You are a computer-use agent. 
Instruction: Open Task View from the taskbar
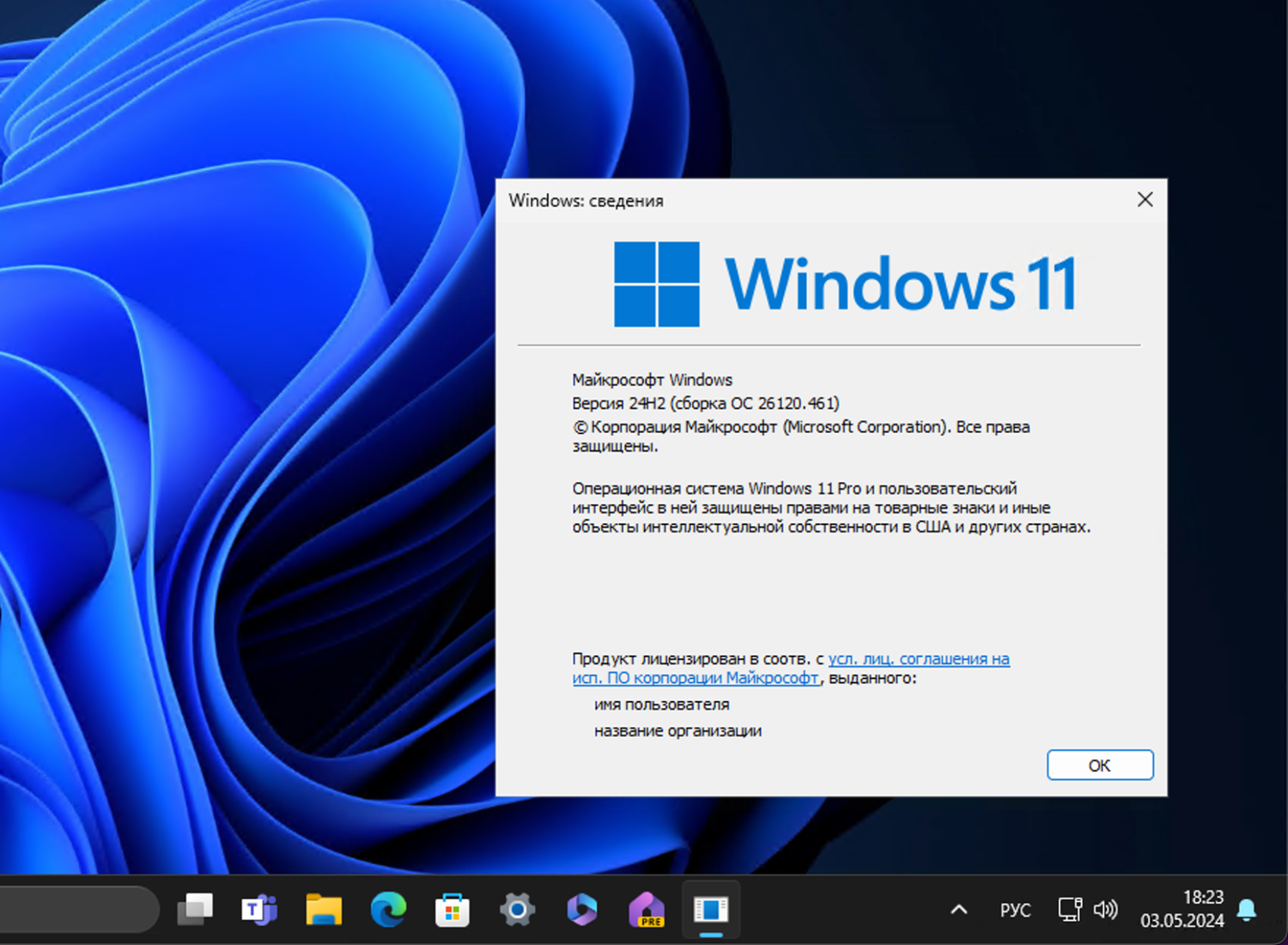(x=196, y=909)
